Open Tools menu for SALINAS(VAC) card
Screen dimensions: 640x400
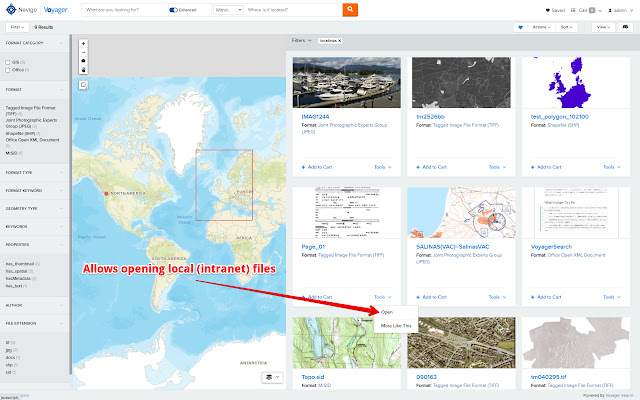(x=497, y=297)
